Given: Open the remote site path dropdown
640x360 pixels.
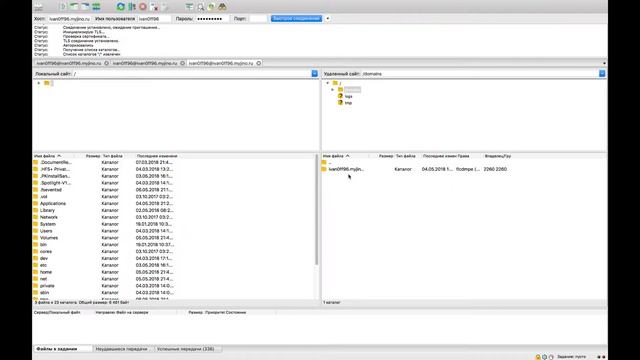Looking at the screenshot, I should [602, 73].
